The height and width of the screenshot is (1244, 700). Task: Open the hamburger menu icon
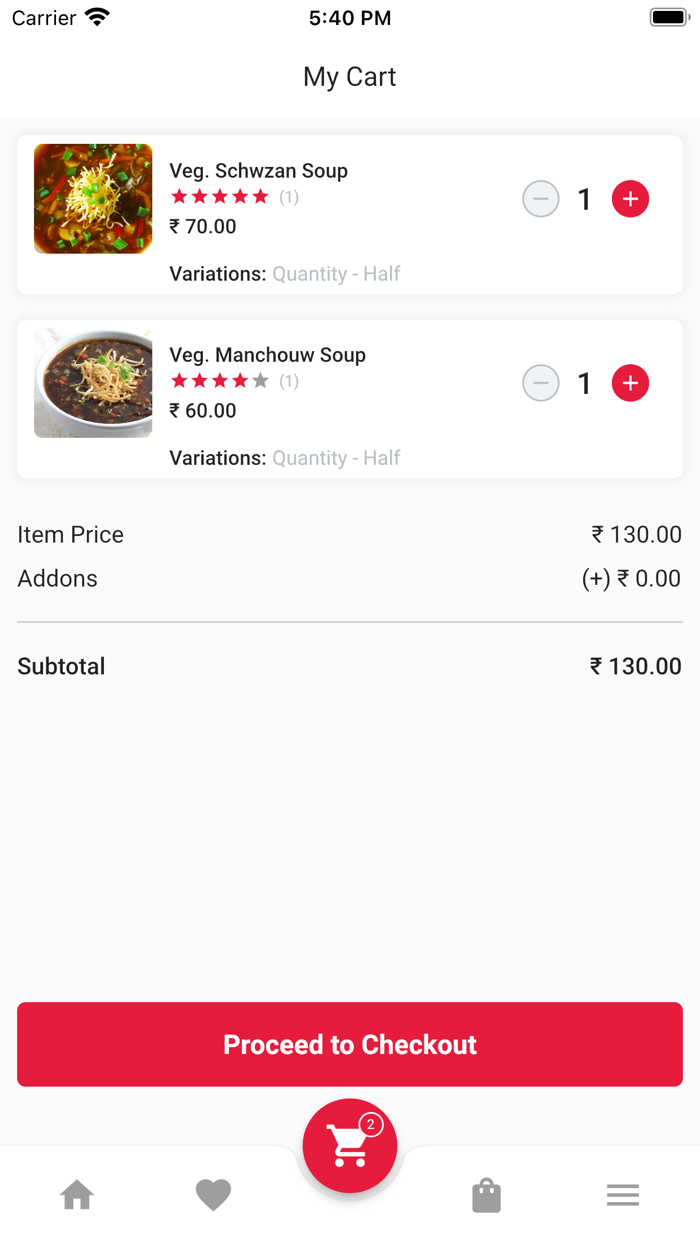pyautogui.click(x=622, y=1195)
